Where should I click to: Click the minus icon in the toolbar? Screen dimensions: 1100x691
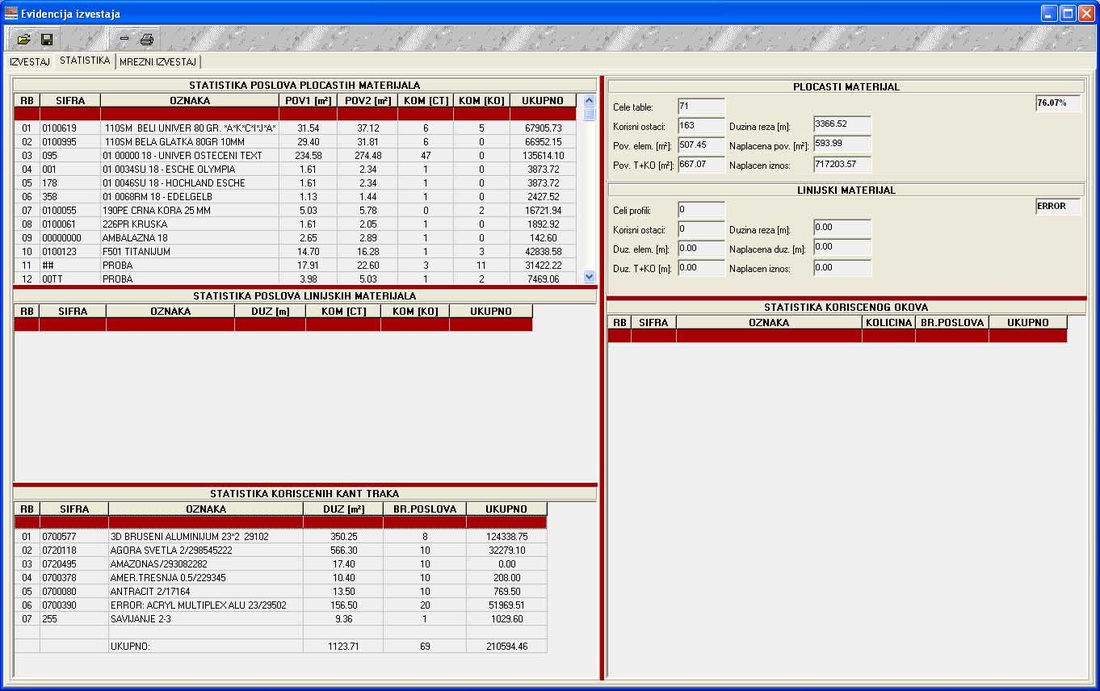(x=124, y=39)
